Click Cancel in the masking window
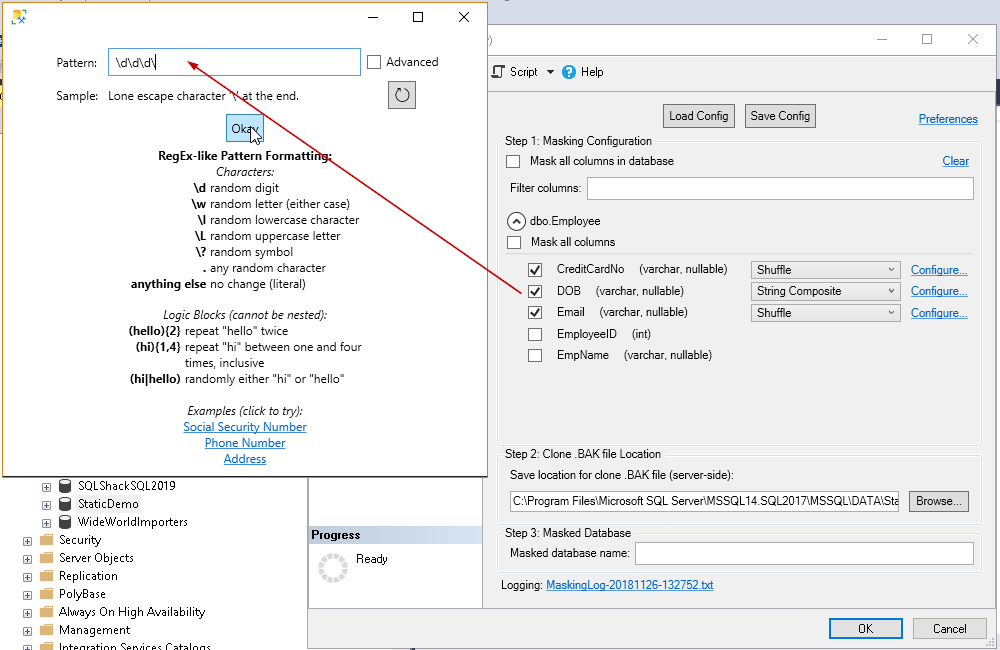Viewport: 1000px width, 650px height. click(950, 629)
